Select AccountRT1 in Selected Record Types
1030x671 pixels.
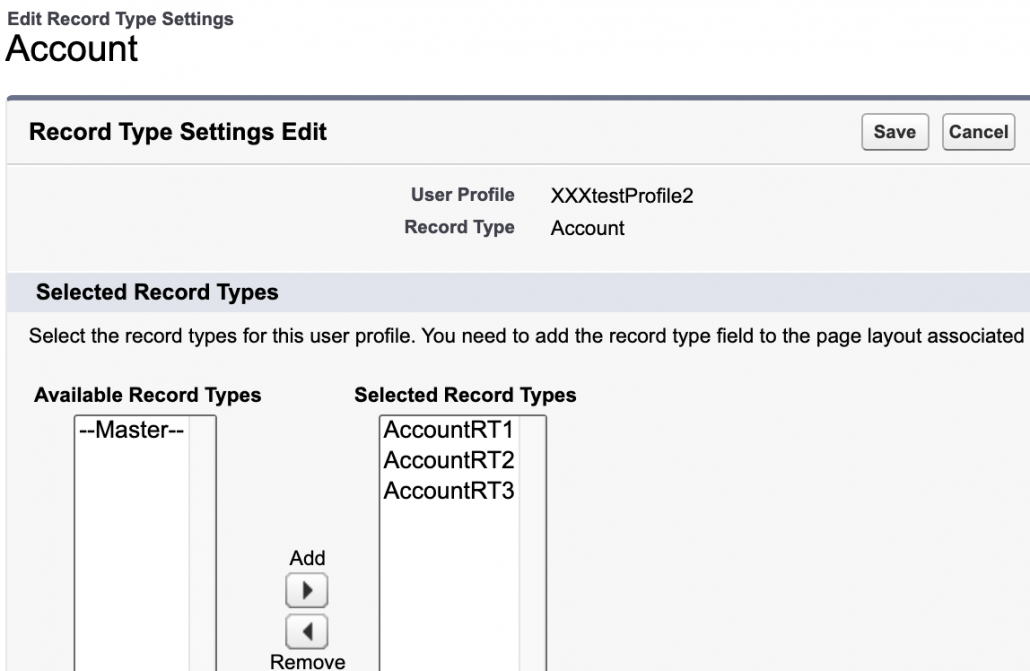point(449,430)
